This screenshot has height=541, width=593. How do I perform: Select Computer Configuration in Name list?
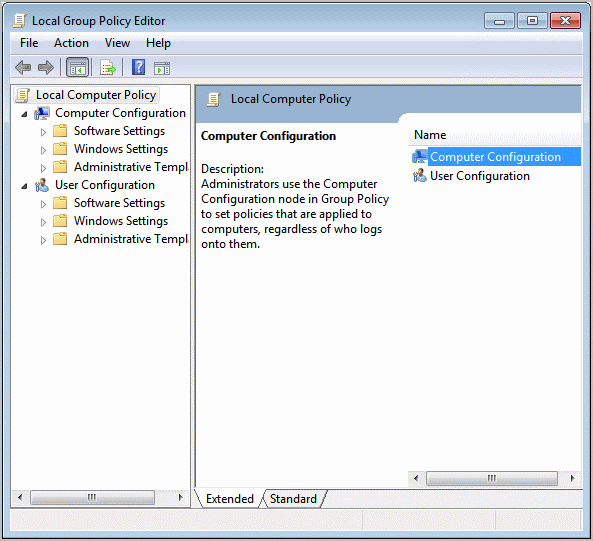[x=495, y=157]
